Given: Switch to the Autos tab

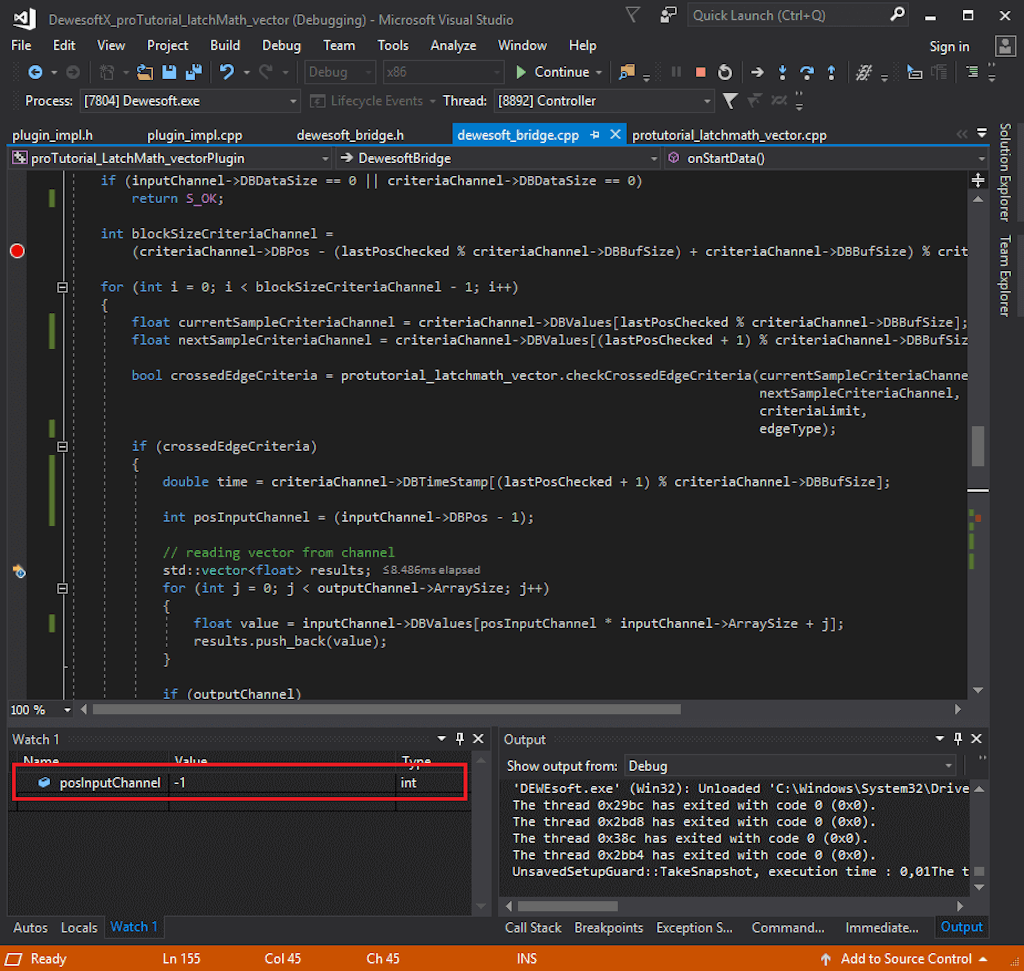Looking at the screenshot, I should coord(30,927).
